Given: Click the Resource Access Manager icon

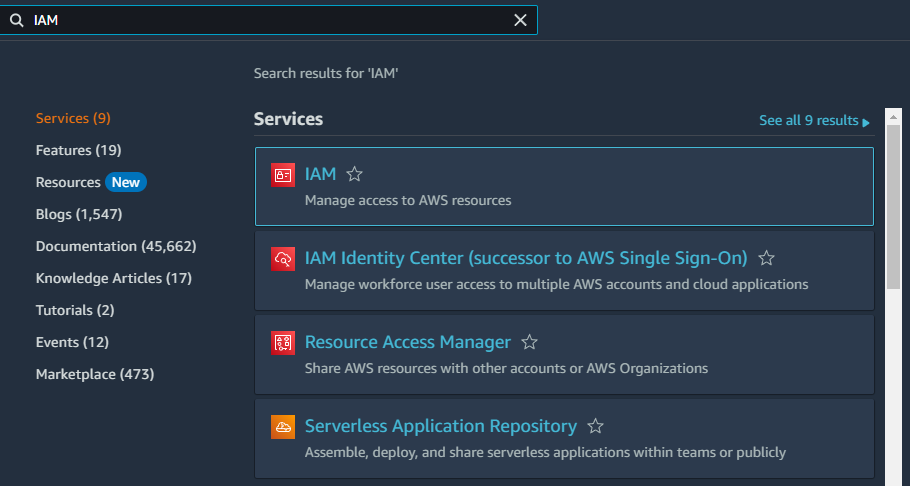Looking at the screenshot, I should 283,343.
